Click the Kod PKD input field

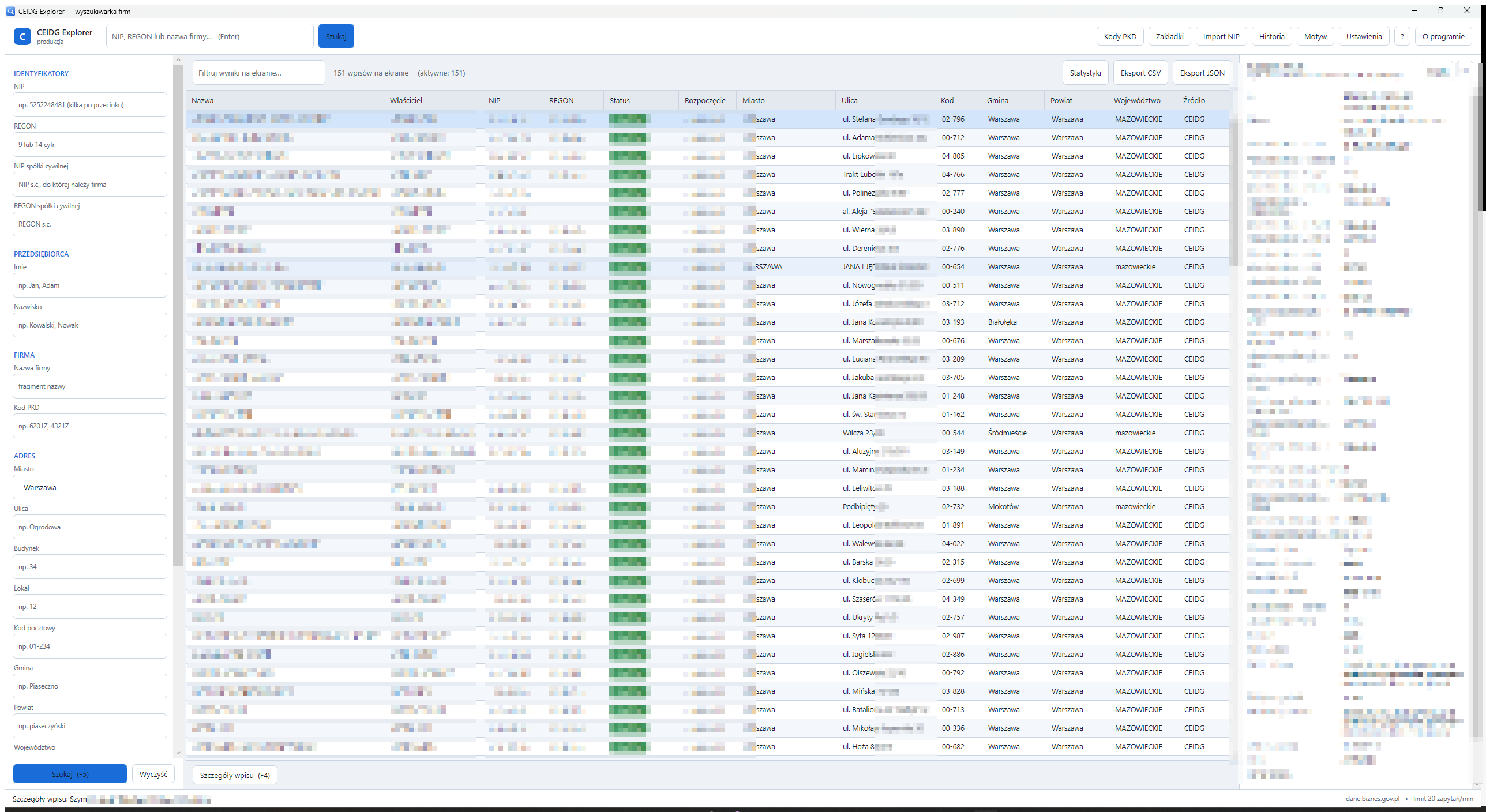coord(90,426)
